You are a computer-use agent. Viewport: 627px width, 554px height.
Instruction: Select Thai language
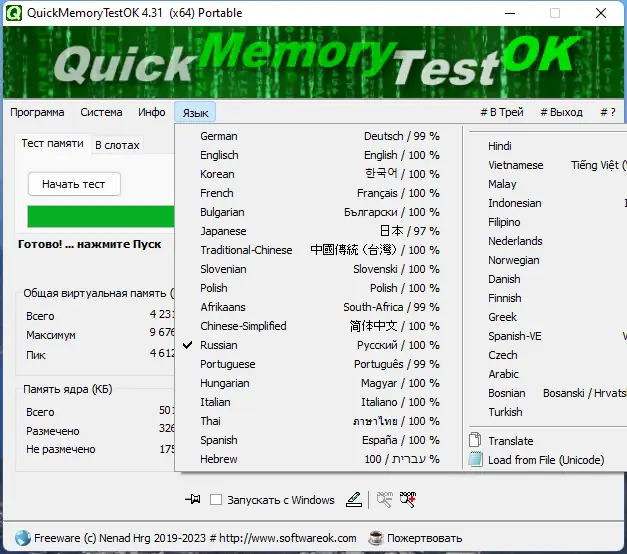[319, 421]
